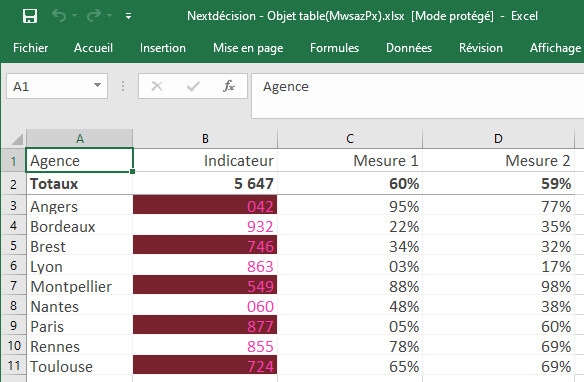
Task: Switch to the Révision tab
Action: coord(481,48)
